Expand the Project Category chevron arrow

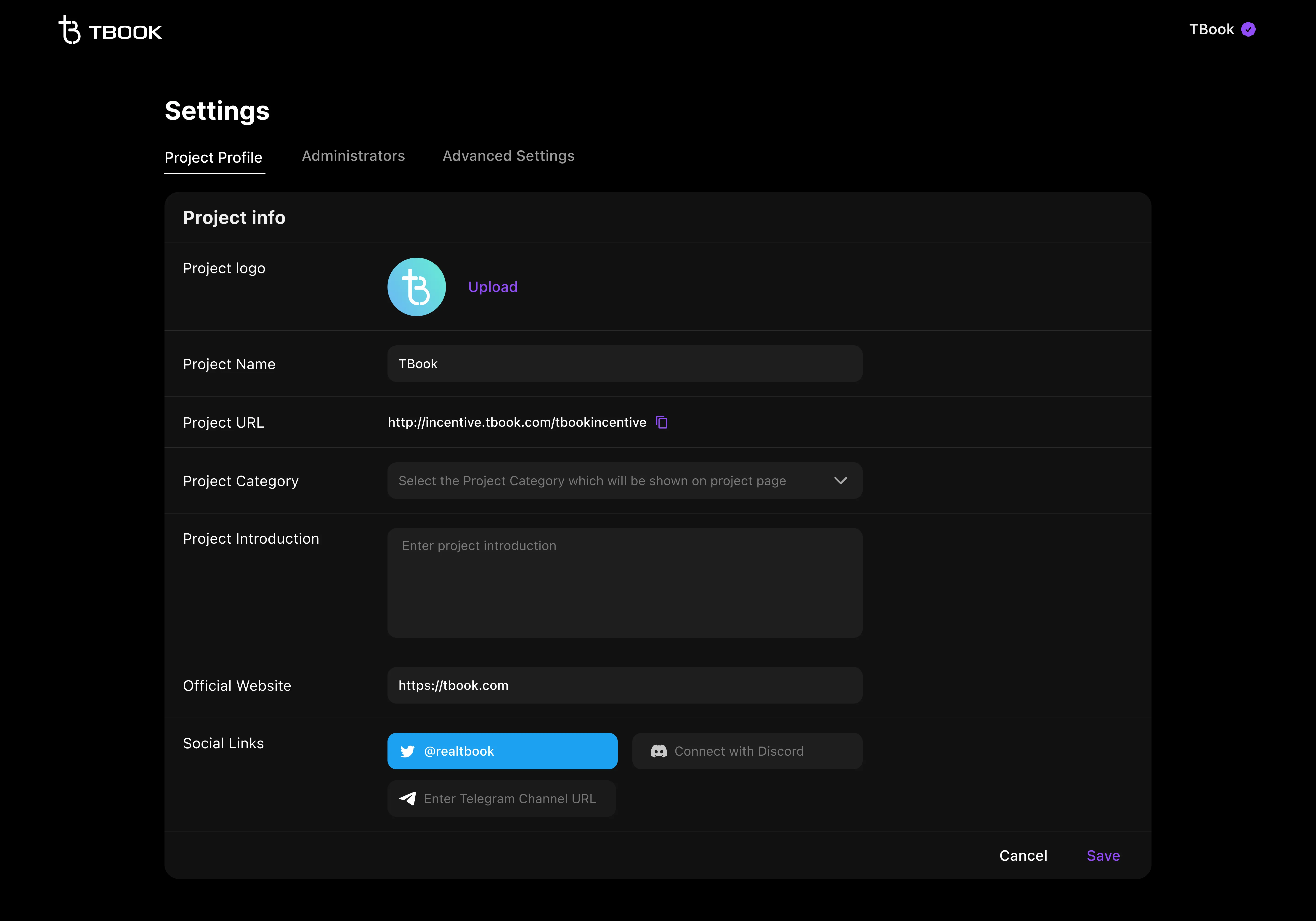[840, 481]
